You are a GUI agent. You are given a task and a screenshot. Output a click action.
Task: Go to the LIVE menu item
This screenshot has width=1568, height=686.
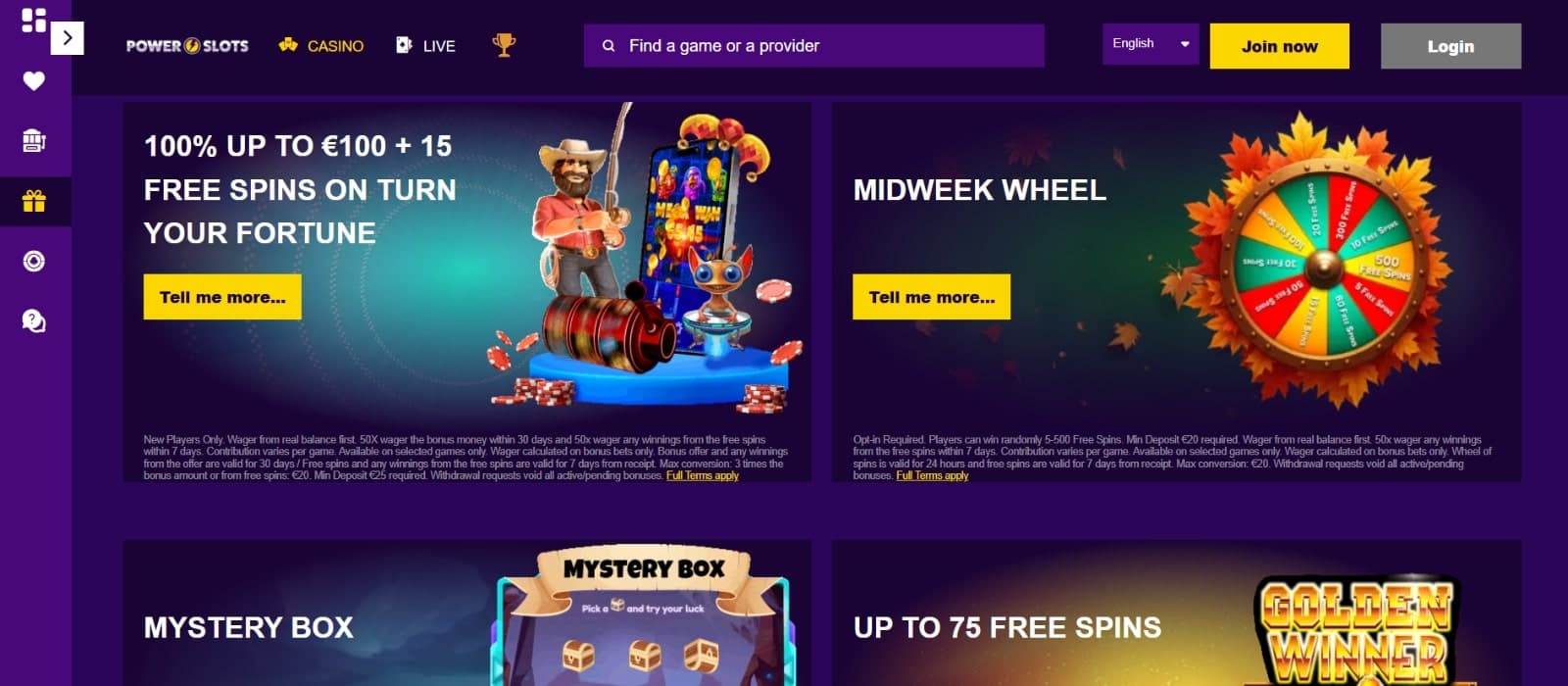tap(425, 46)
